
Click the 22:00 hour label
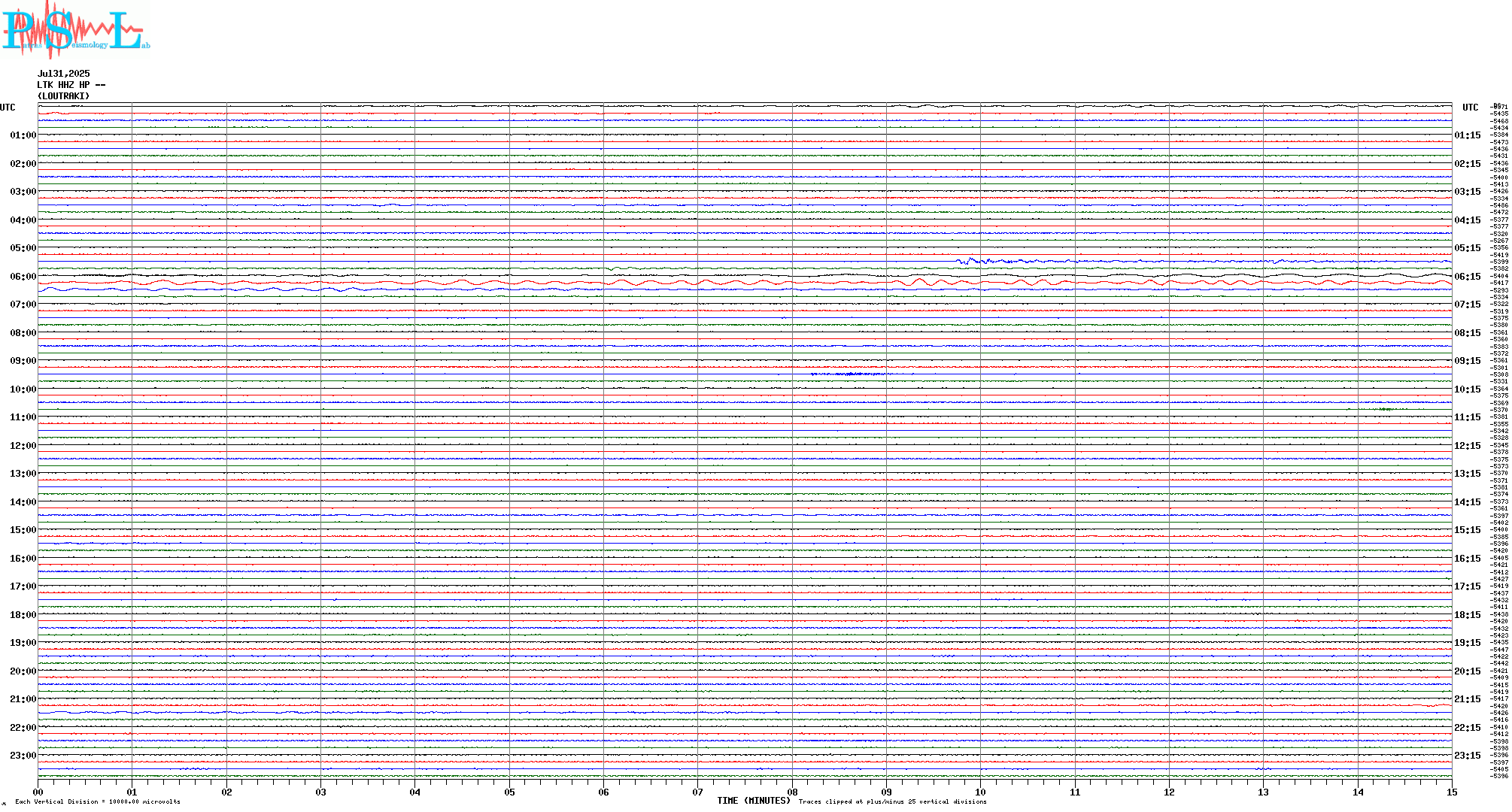23,728
